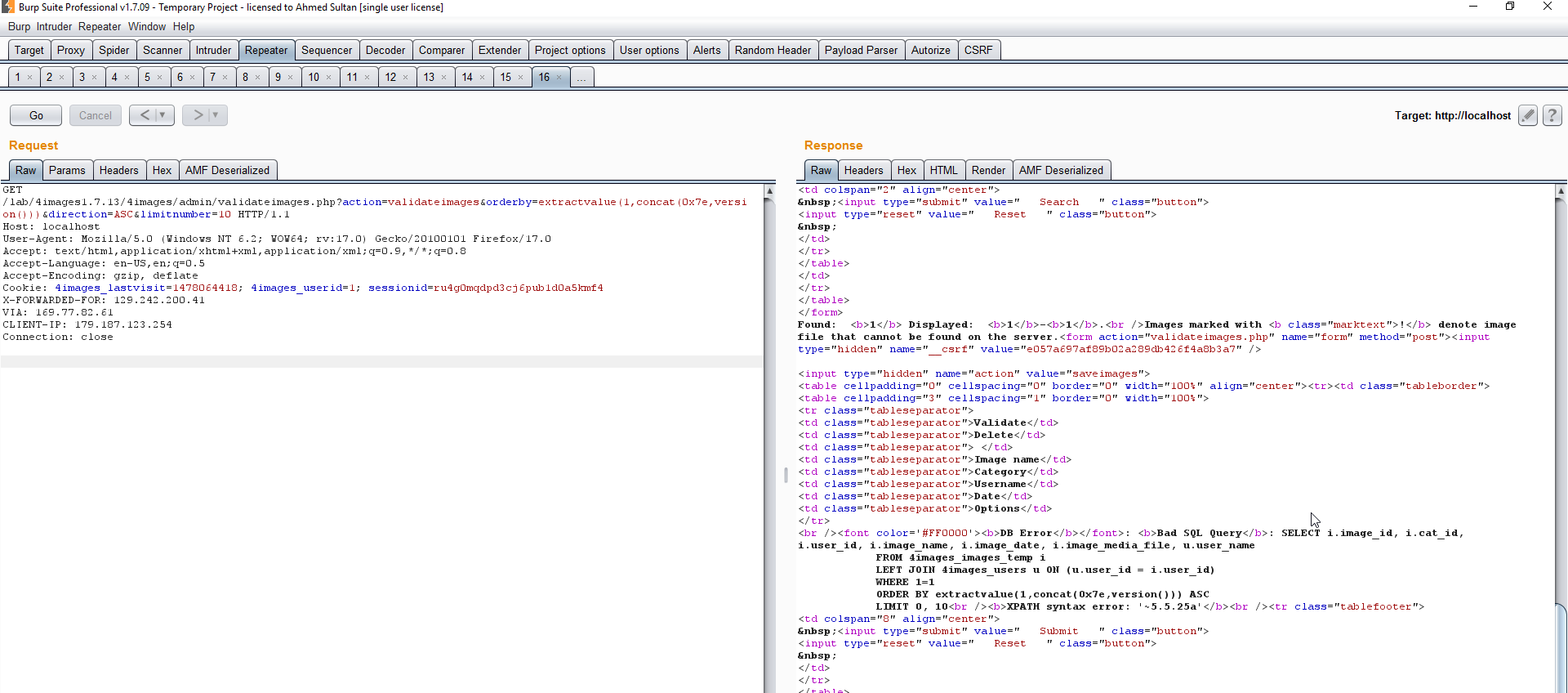Switch to the Comparer tab

[442, 50]
